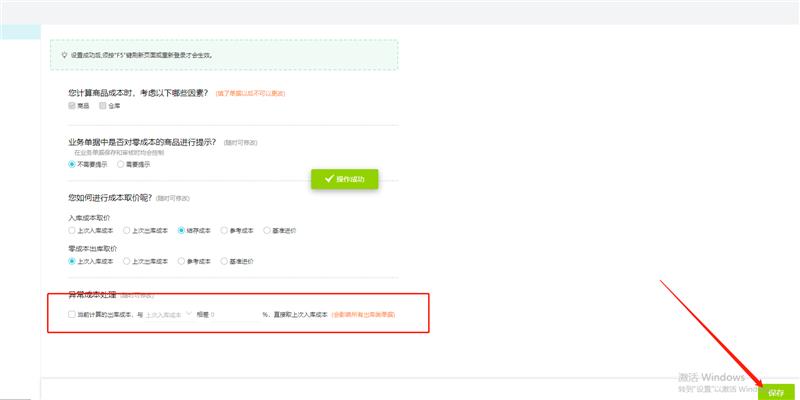Choose 上次入库成本 under 零成本出库取价
800x400 pixels.
[x=72, y=261]
